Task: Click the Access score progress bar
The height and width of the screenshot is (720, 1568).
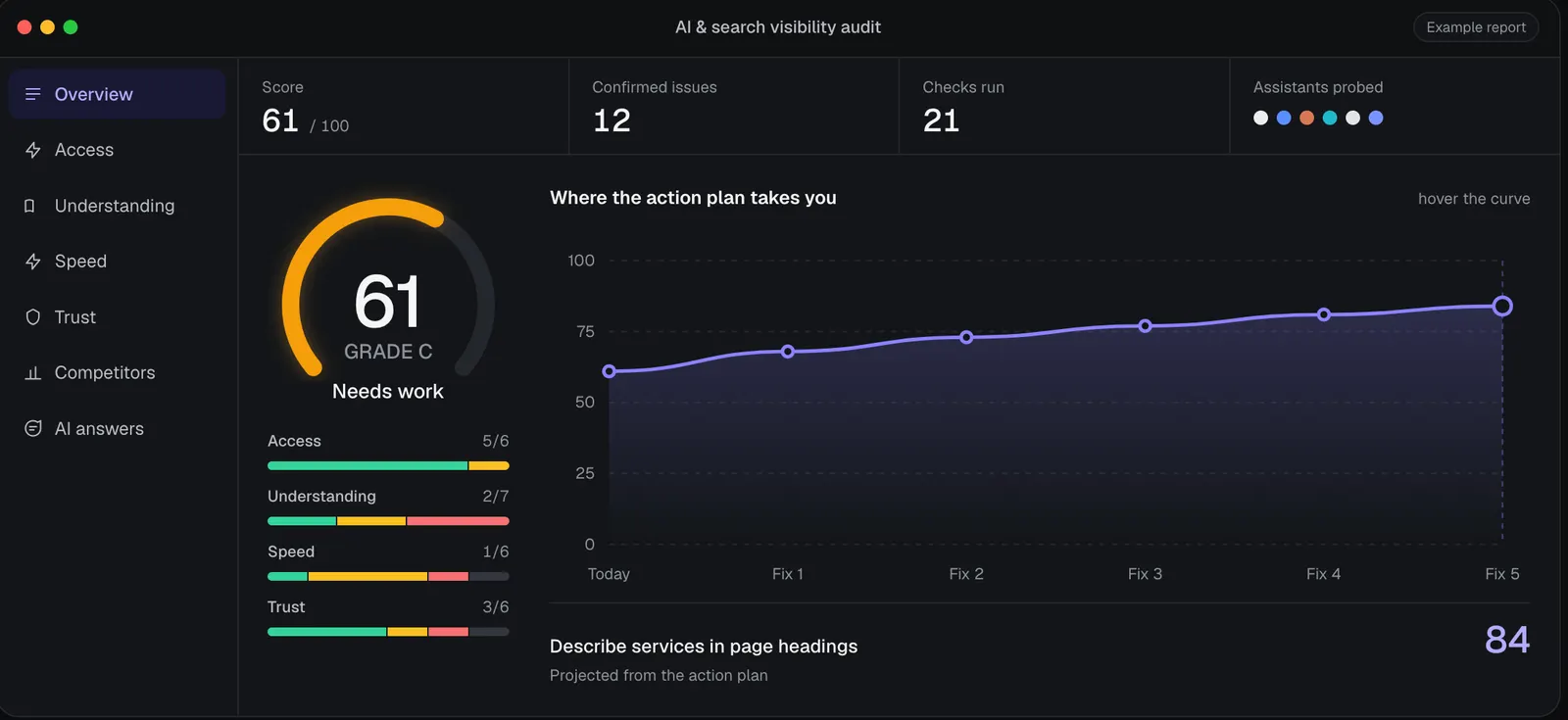Action: click(388, 465)
